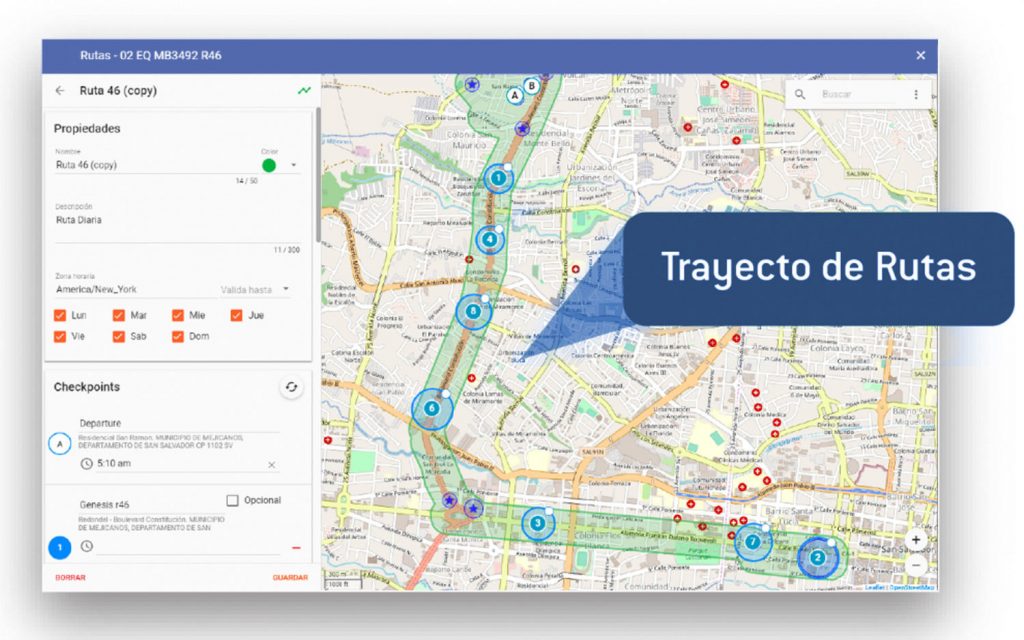1024x640 pixels.
Task: Remove Genesis r46 checkpoint with red minus
Action: 296,547
